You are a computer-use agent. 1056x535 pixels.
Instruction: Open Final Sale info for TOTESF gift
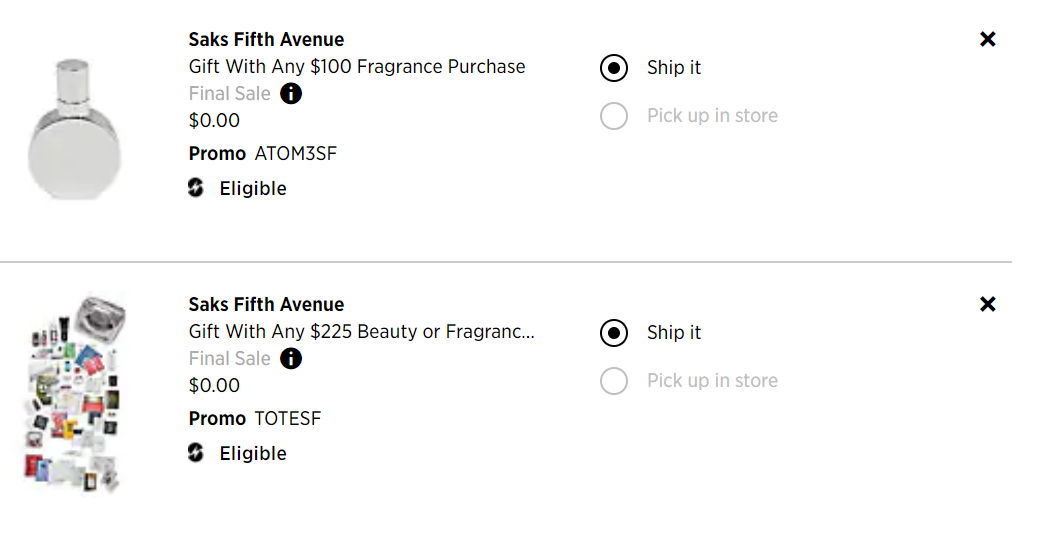[x=291, y=358]
